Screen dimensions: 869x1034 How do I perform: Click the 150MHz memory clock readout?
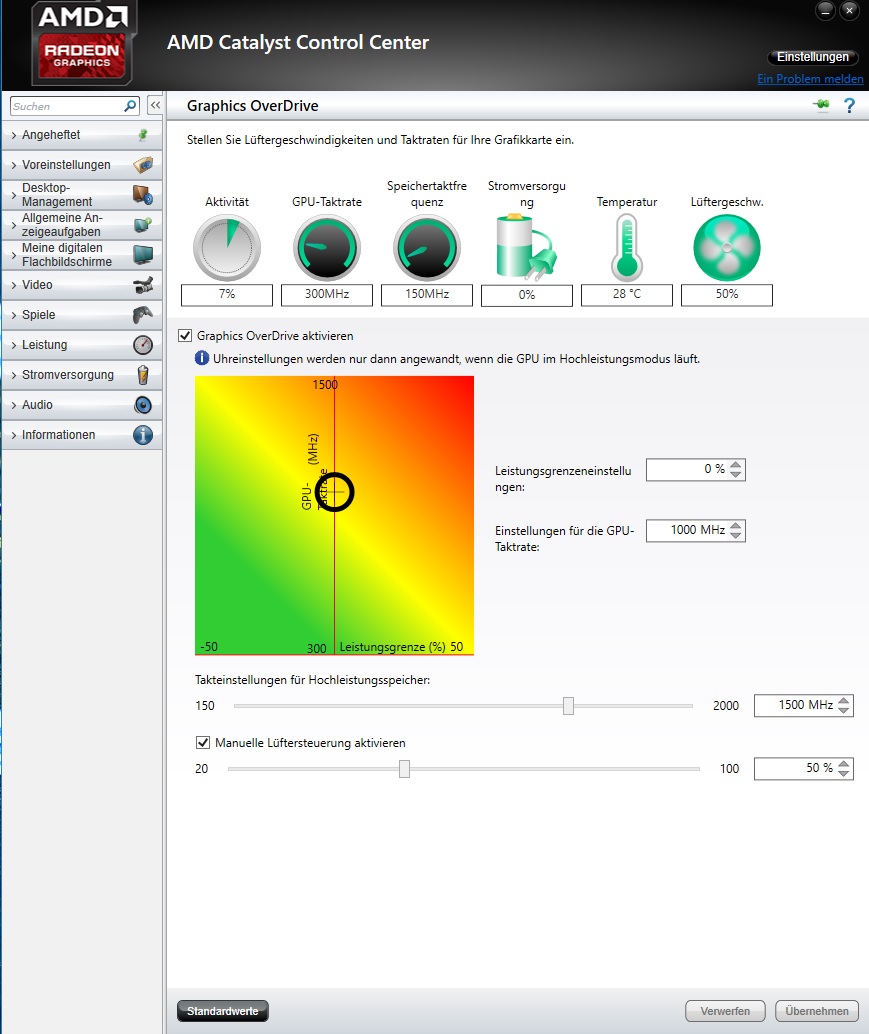coord(427,295)
